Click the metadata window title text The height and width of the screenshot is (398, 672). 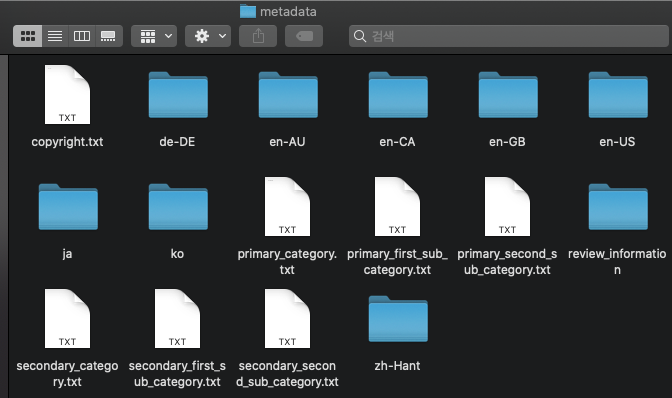[x=288, y=12]
